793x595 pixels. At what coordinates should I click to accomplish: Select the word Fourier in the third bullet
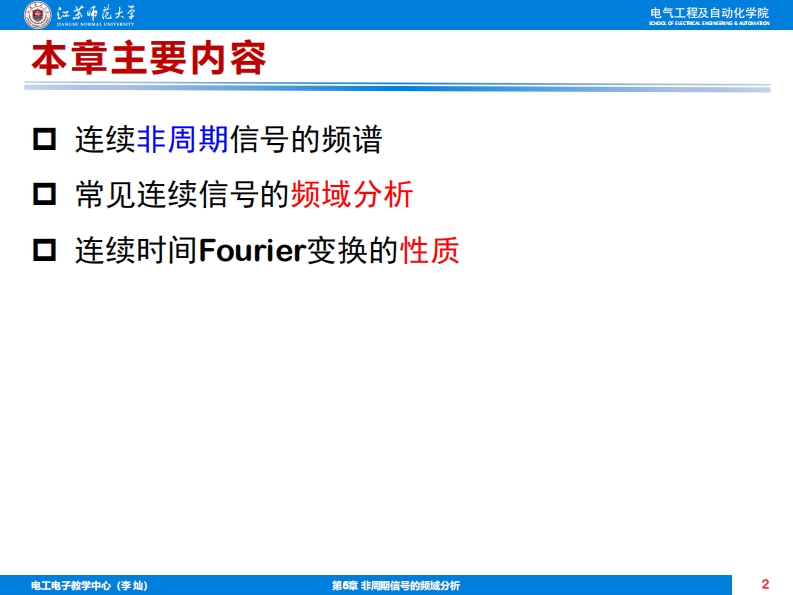point(251,250)
